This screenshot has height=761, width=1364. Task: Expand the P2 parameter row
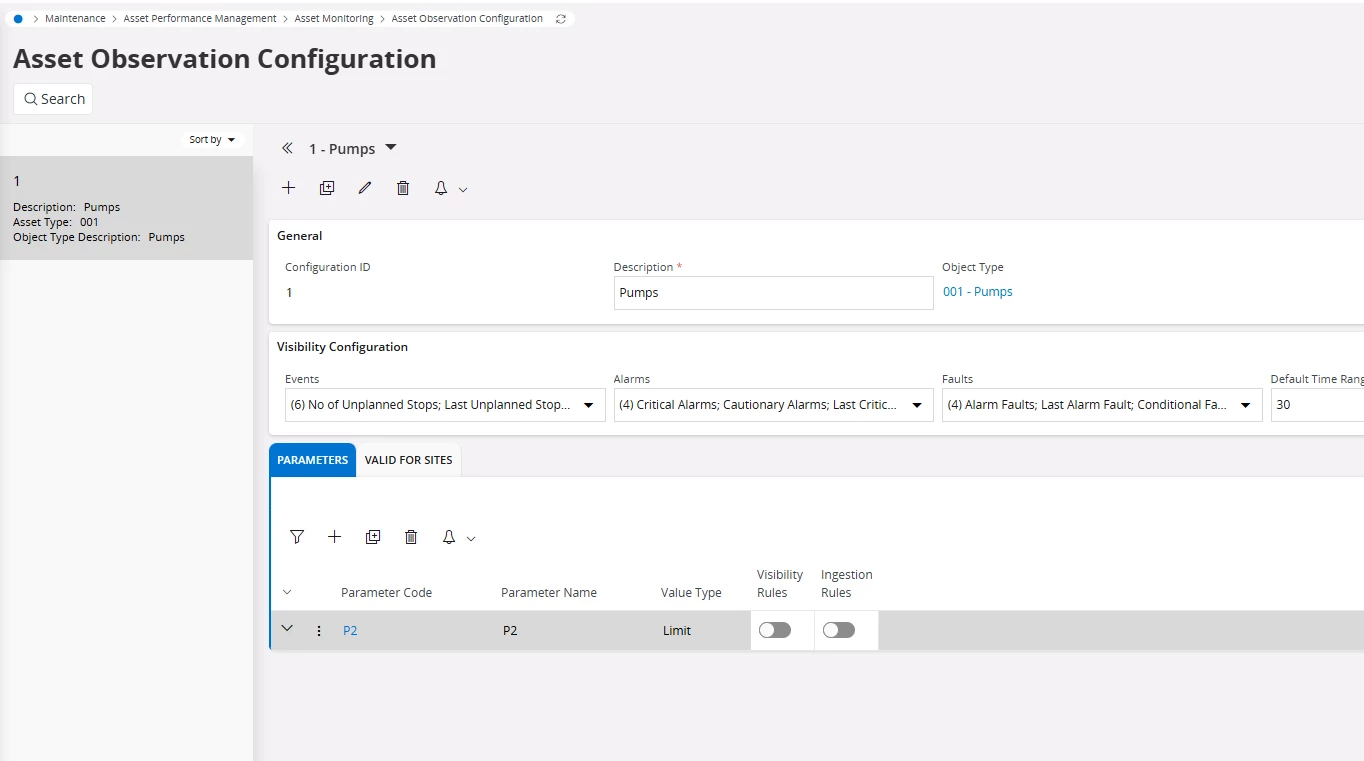click(x=288, y=629)
